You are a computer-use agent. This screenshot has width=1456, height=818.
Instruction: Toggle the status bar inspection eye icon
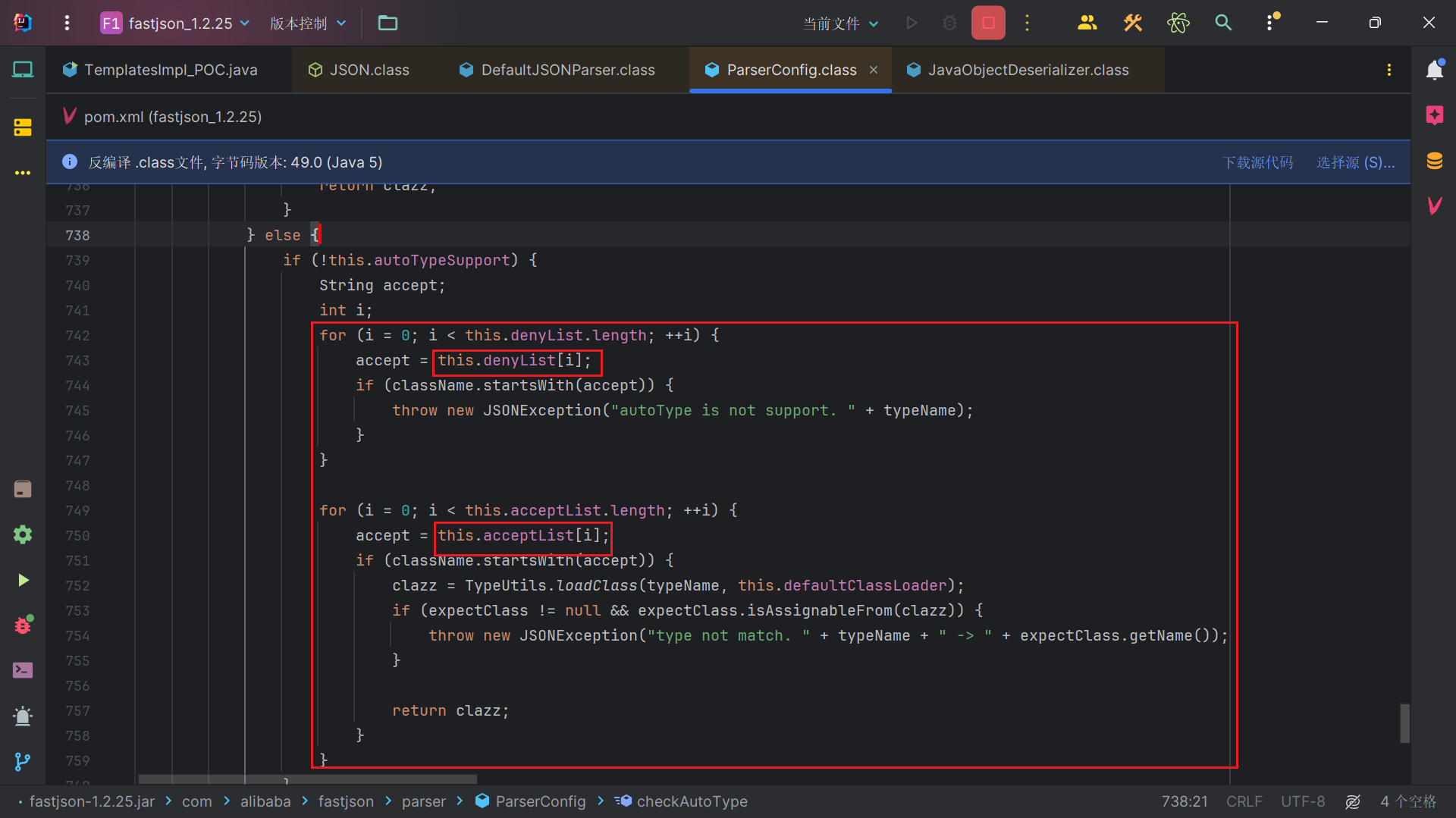click(1353, 801)
